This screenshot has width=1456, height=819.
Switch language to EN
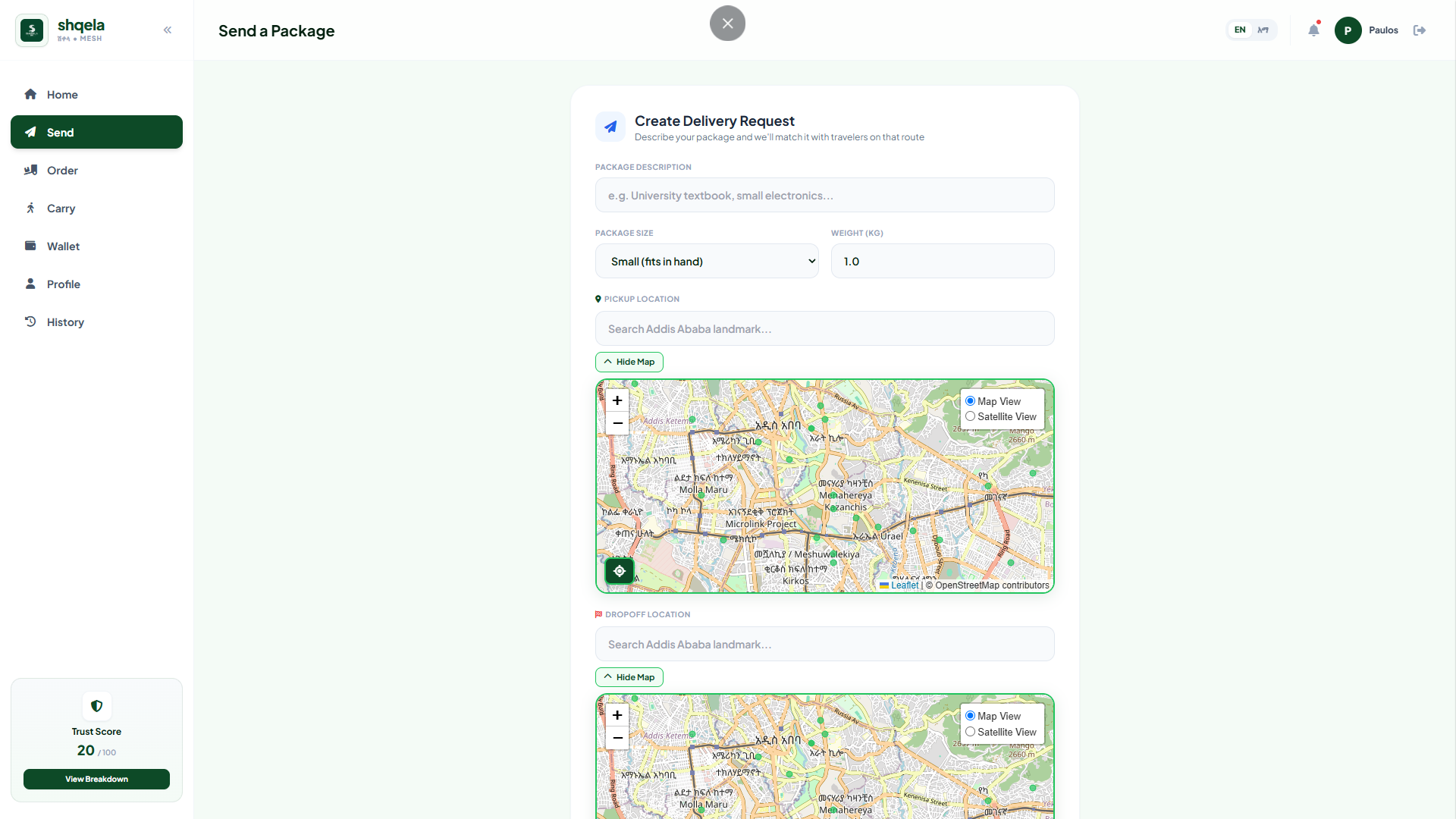point(1240,30)
